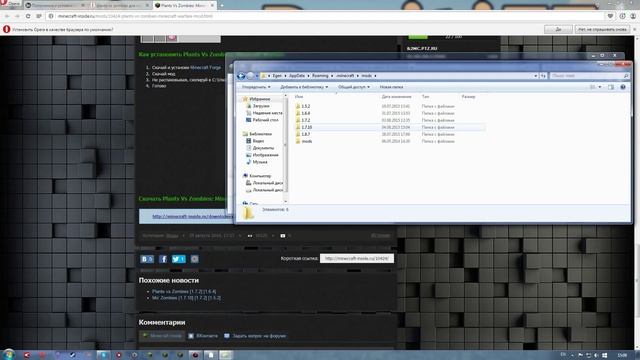Go back in the Opera browser
Viewport: 640px width, 360px height.
[x=7, y=16]
